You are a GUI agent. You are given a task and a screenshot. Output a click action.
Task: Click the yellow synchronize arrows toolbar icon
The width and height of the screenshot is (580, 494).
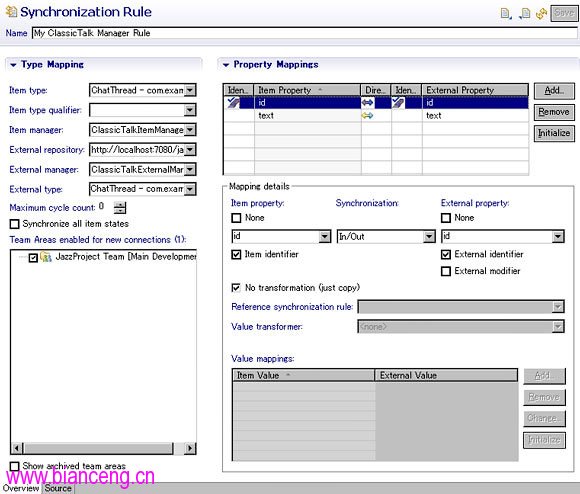click(541, 14)
